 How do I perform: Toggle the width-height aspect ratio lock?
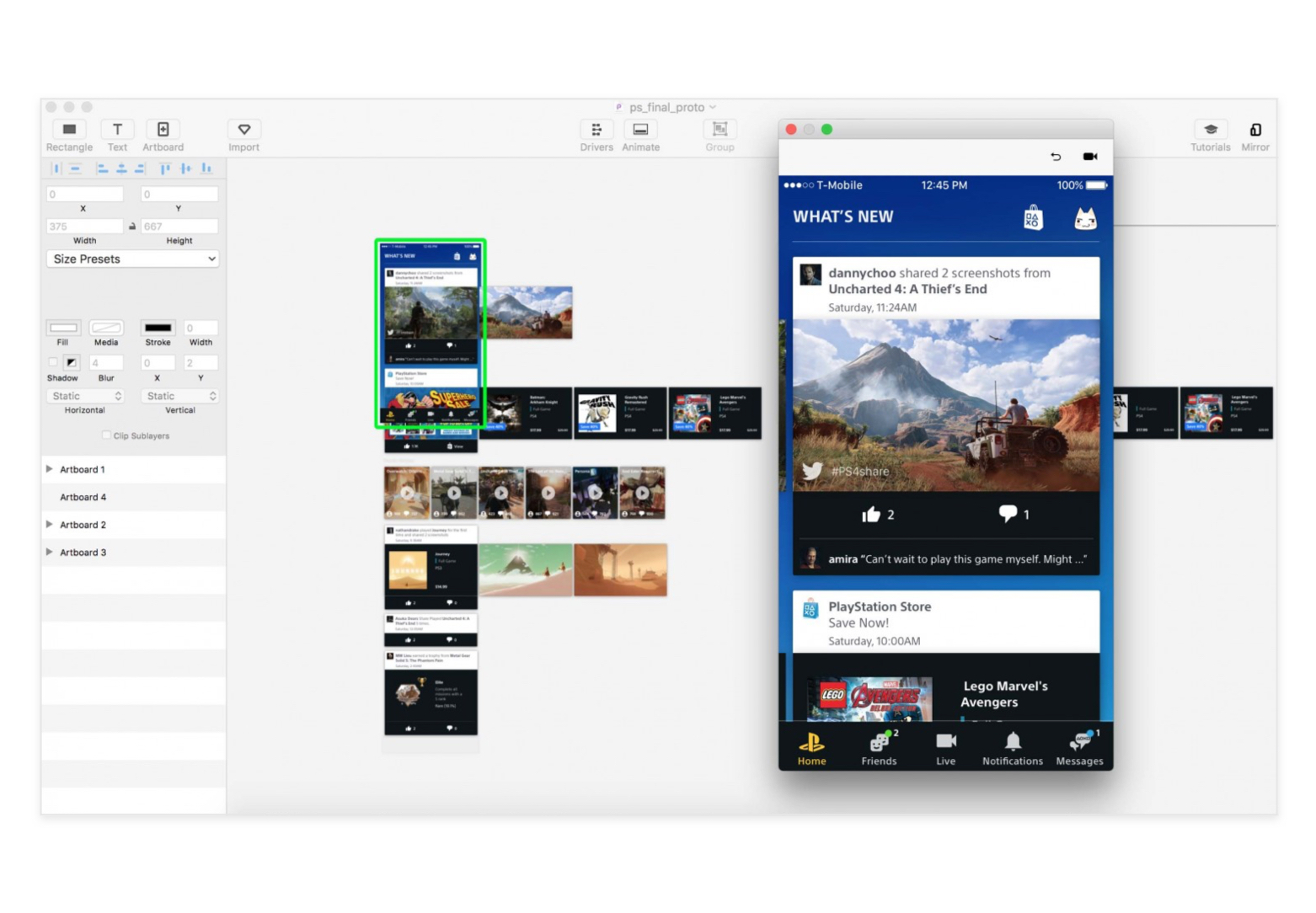(132, 227)
